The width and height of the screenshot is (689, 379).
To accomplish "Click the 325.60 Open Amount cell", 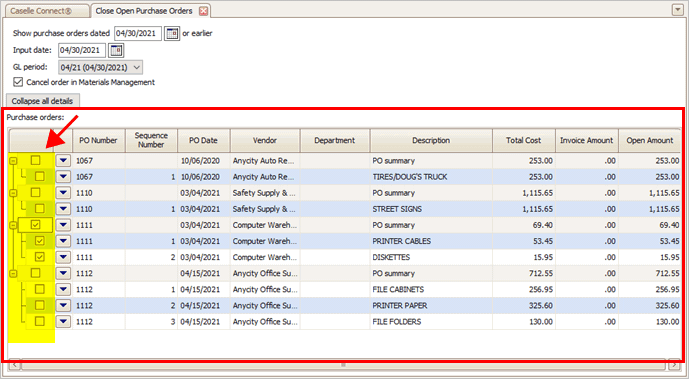I will (650, 305).
